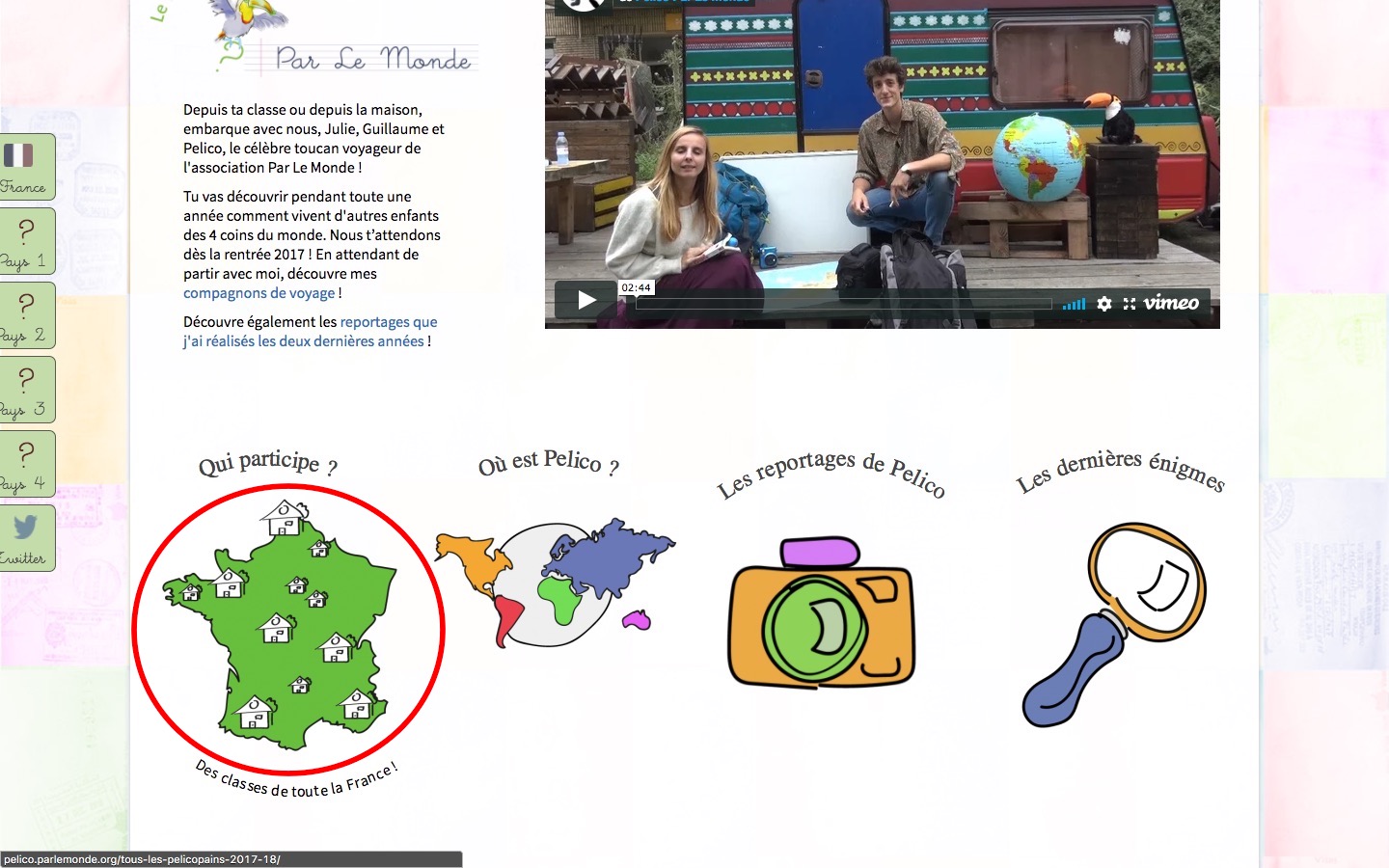Enter fullscreen on the video
Image resolution: width=1389 pixels, height=868 pixels.
pyautogui.click(x=1129, y=304)
